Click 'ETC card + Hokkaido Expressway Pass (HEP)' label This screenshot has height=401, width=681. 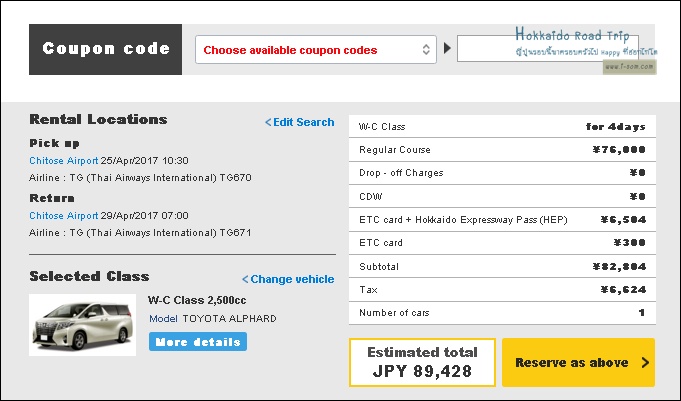[x=463, y=220]
